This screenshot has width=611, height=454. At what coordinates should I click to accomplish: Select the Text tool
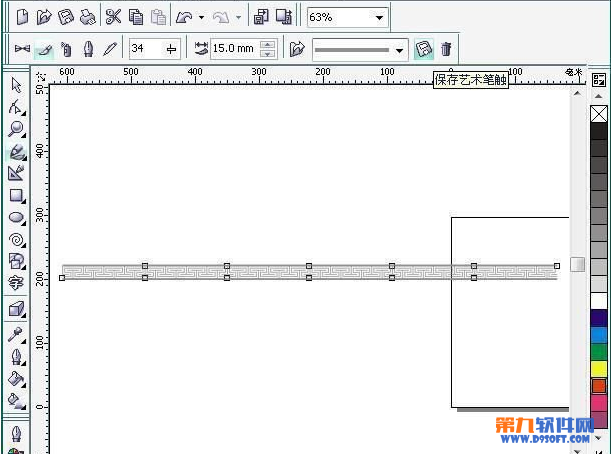pyautogui.click(x=16, y=283)
